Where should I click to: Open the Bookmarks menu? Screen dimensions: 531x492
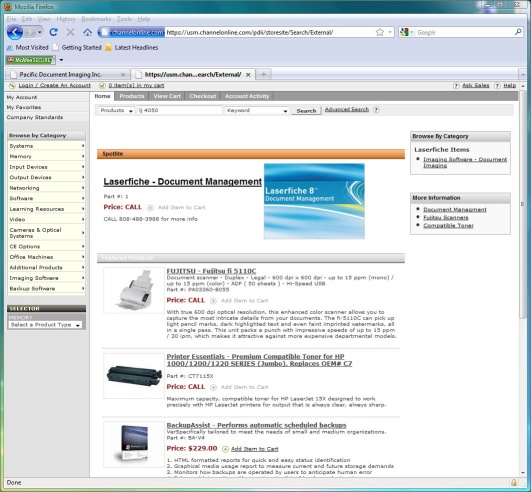coord(96,19)
